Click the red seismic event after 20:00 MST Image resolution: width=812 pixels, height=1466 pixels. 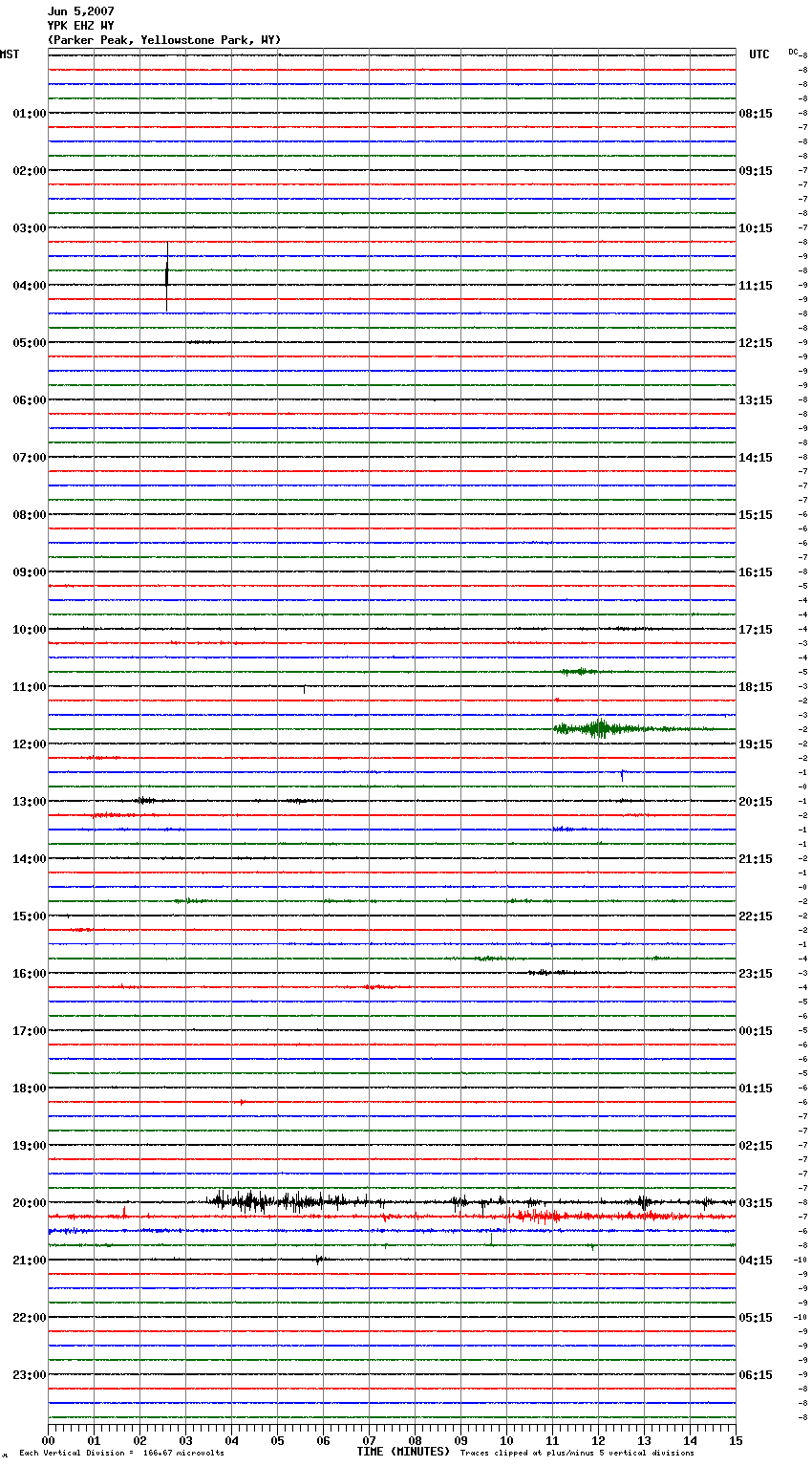point(597,1217)
